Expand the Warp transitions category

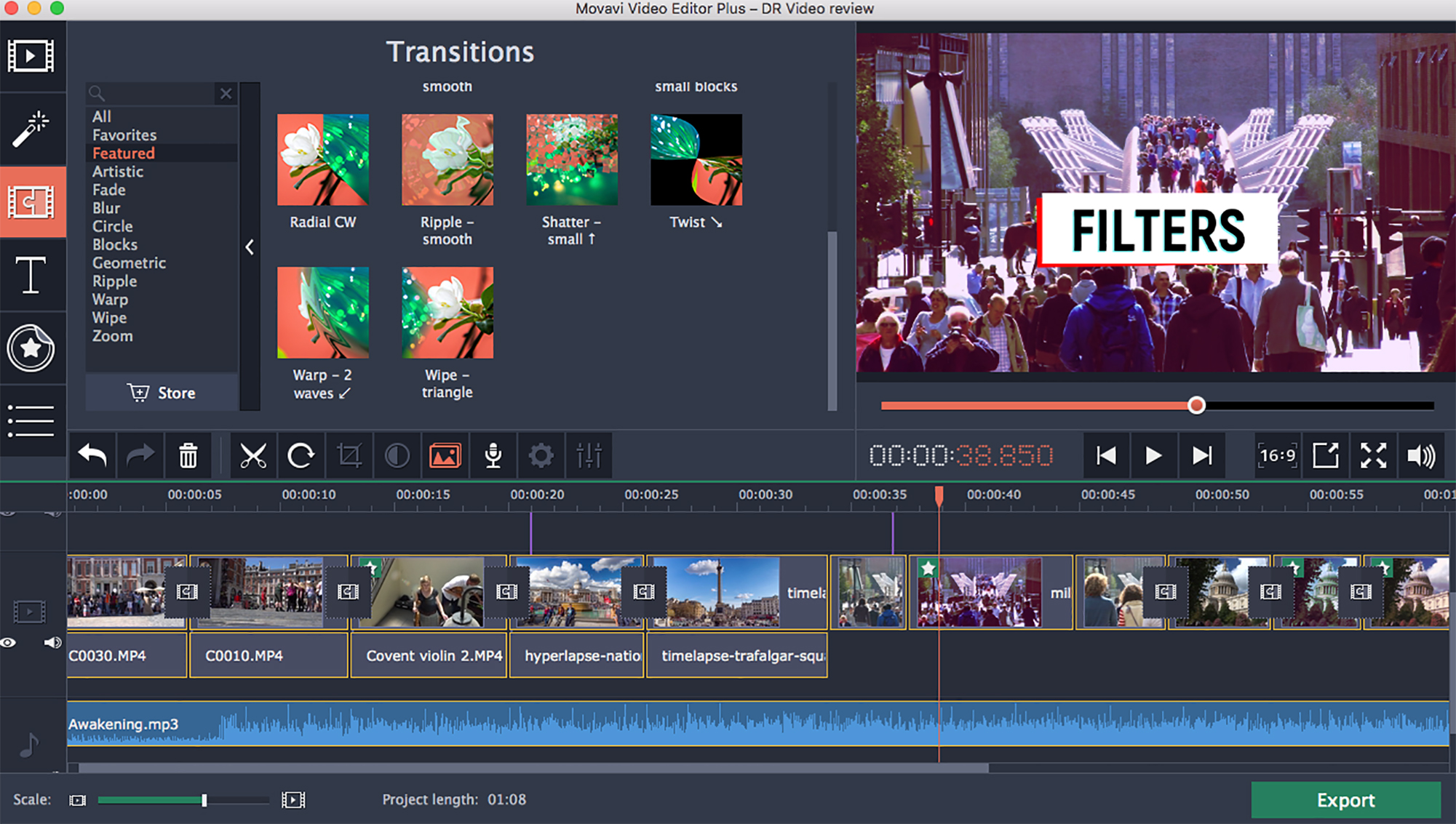coord(109,298)
